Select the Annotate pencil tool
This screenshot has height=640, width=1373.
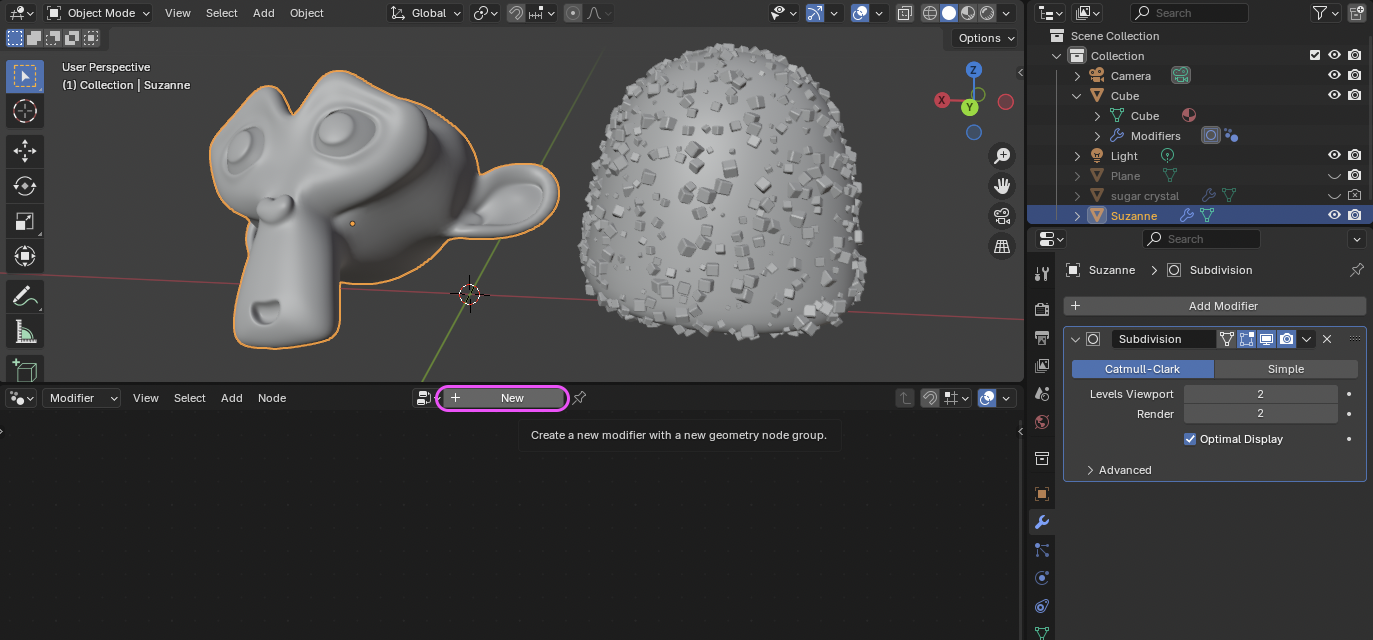coord(25,296)
